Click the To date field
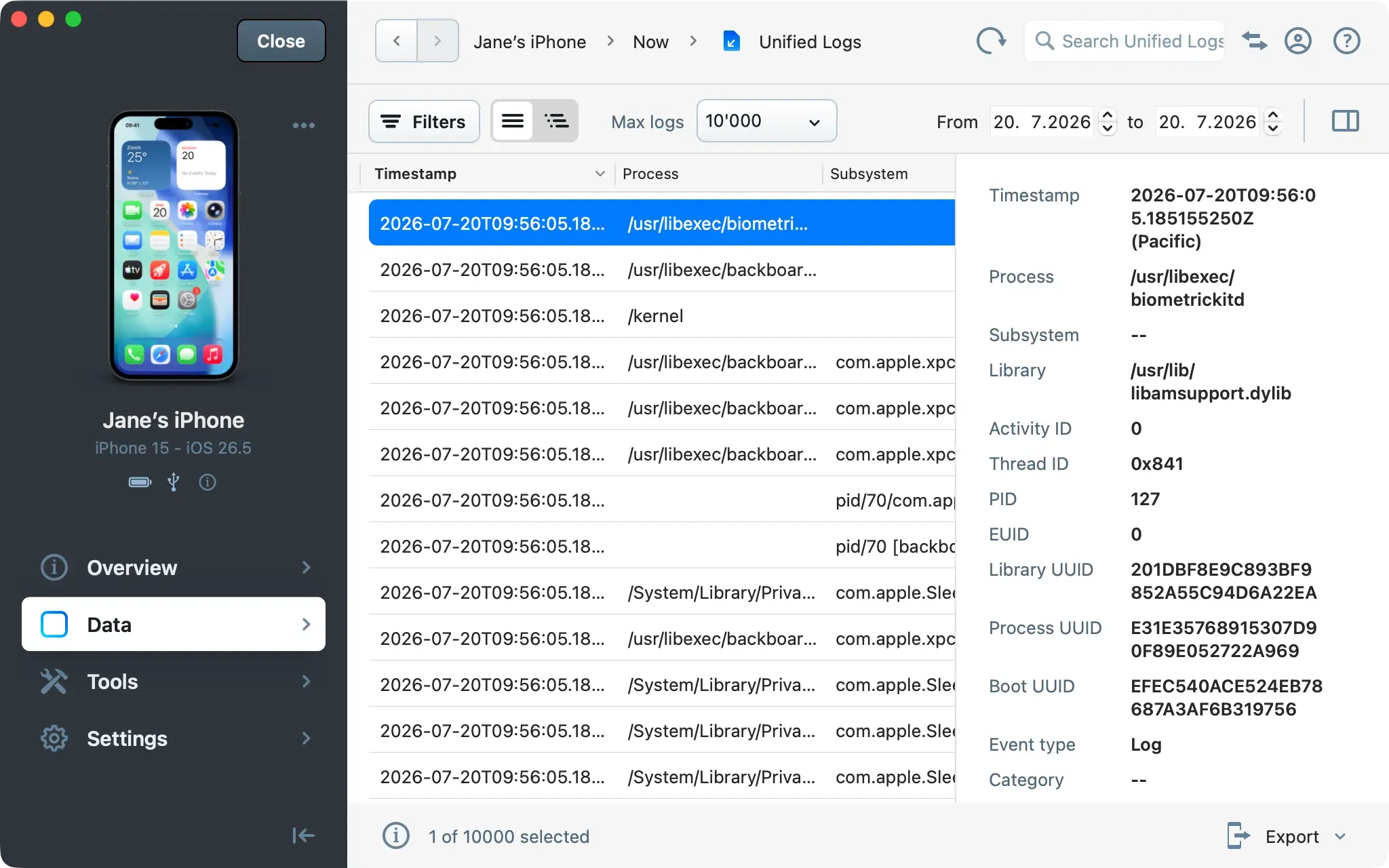The image size is (1389, 868). coord(1207,121)
